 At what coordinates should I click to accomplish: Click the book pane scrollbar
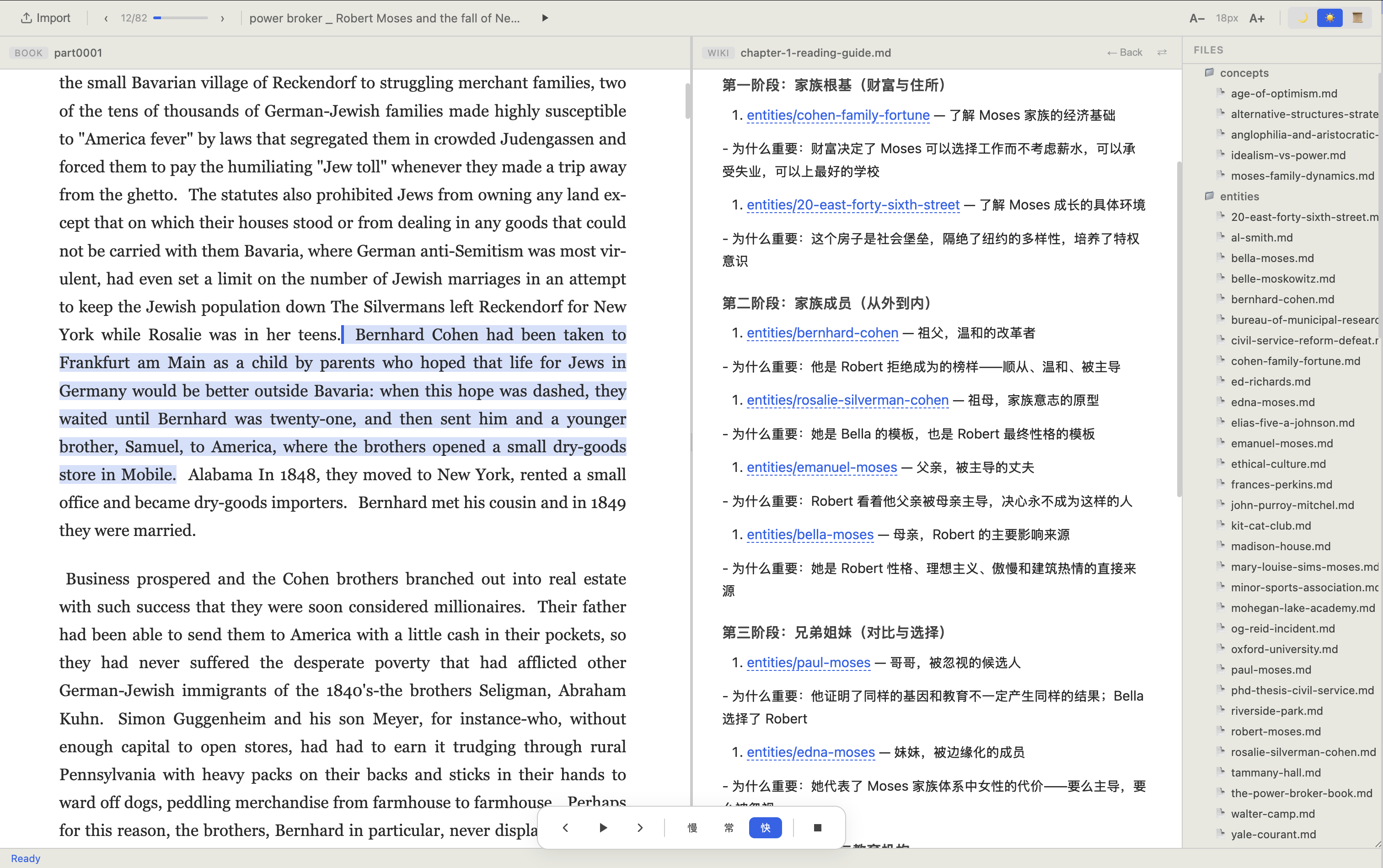[x=687, y=101]
